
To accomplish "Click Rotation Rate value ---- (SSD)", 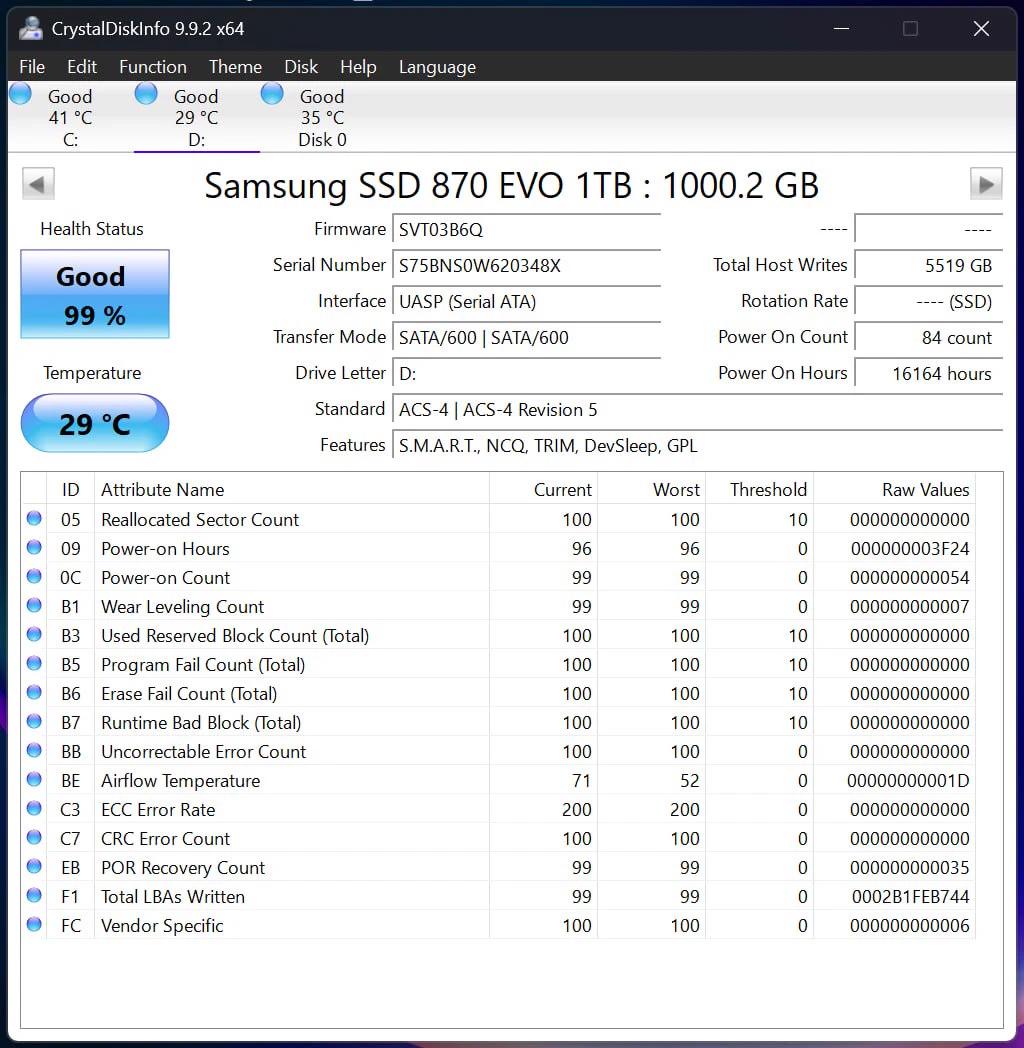I will tap(929, 301).
